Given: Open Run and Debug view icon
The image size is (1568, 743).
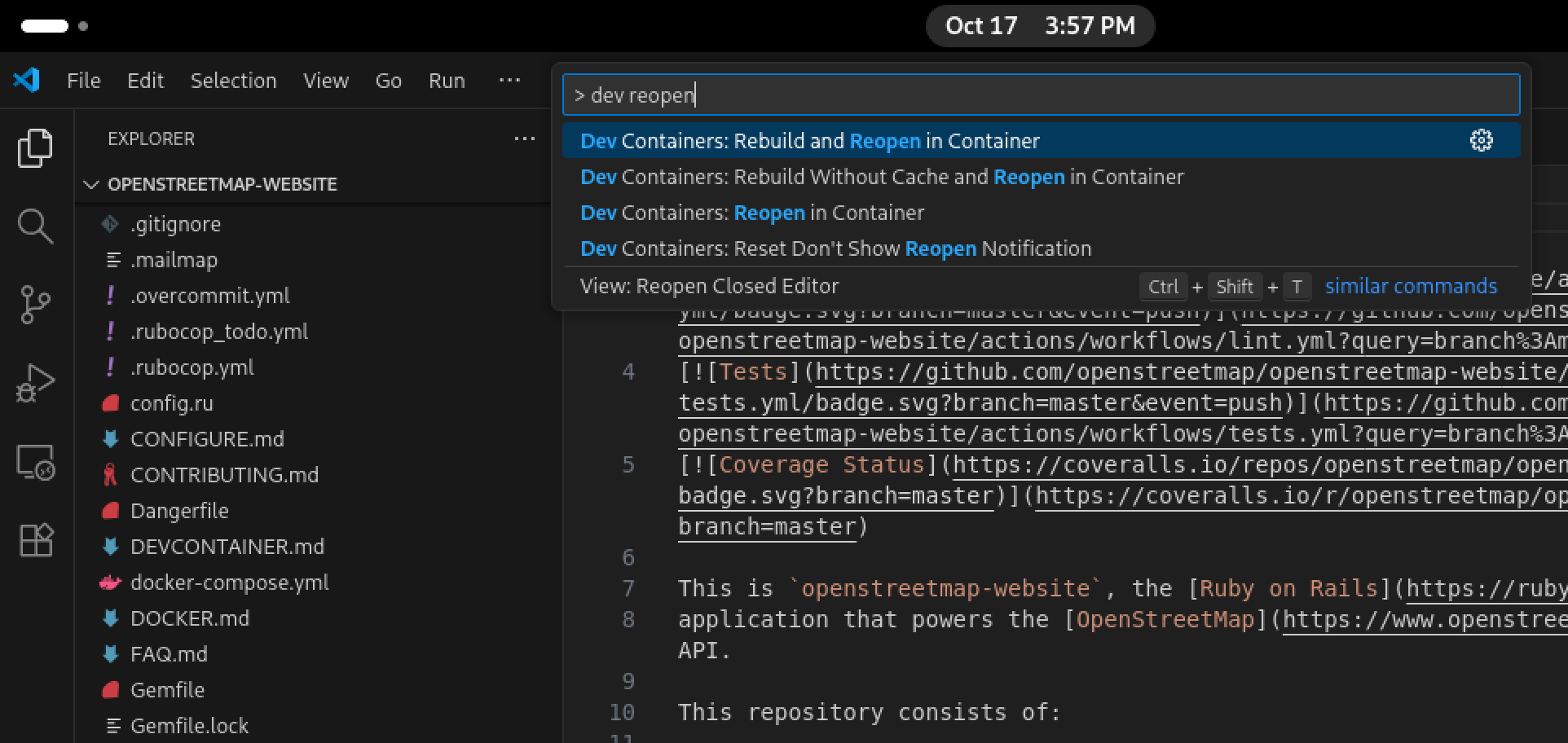Looking at the screenshot, I should click(35, 383).
